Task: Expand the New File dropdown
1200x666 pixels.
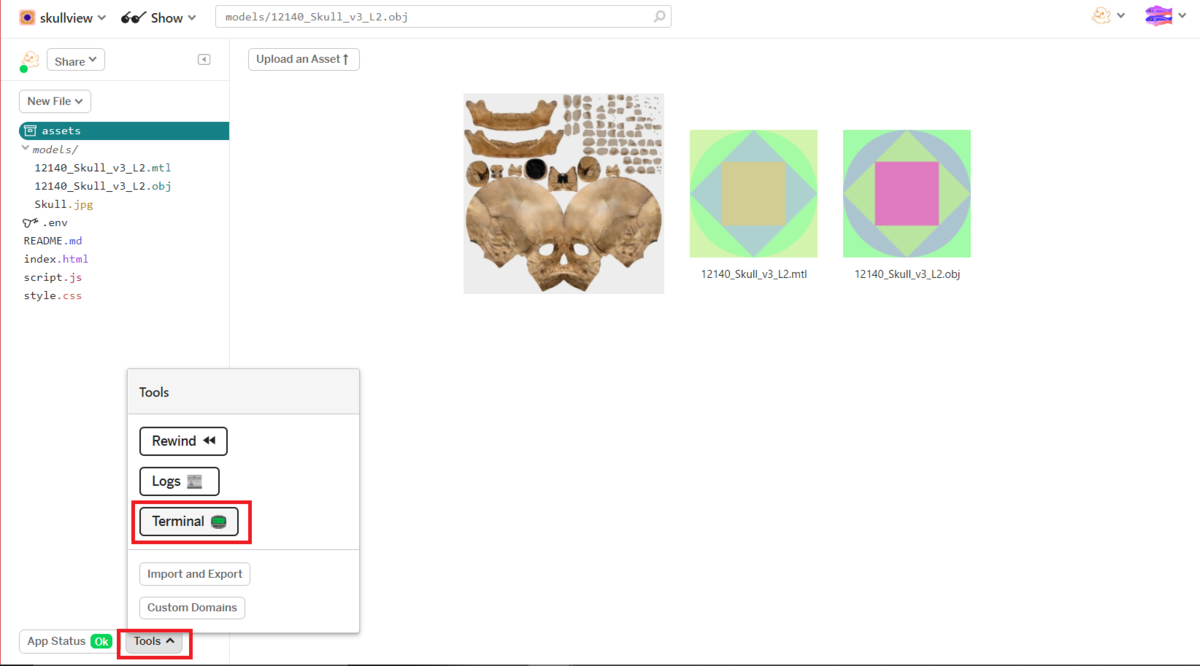Action: [54, 100]
